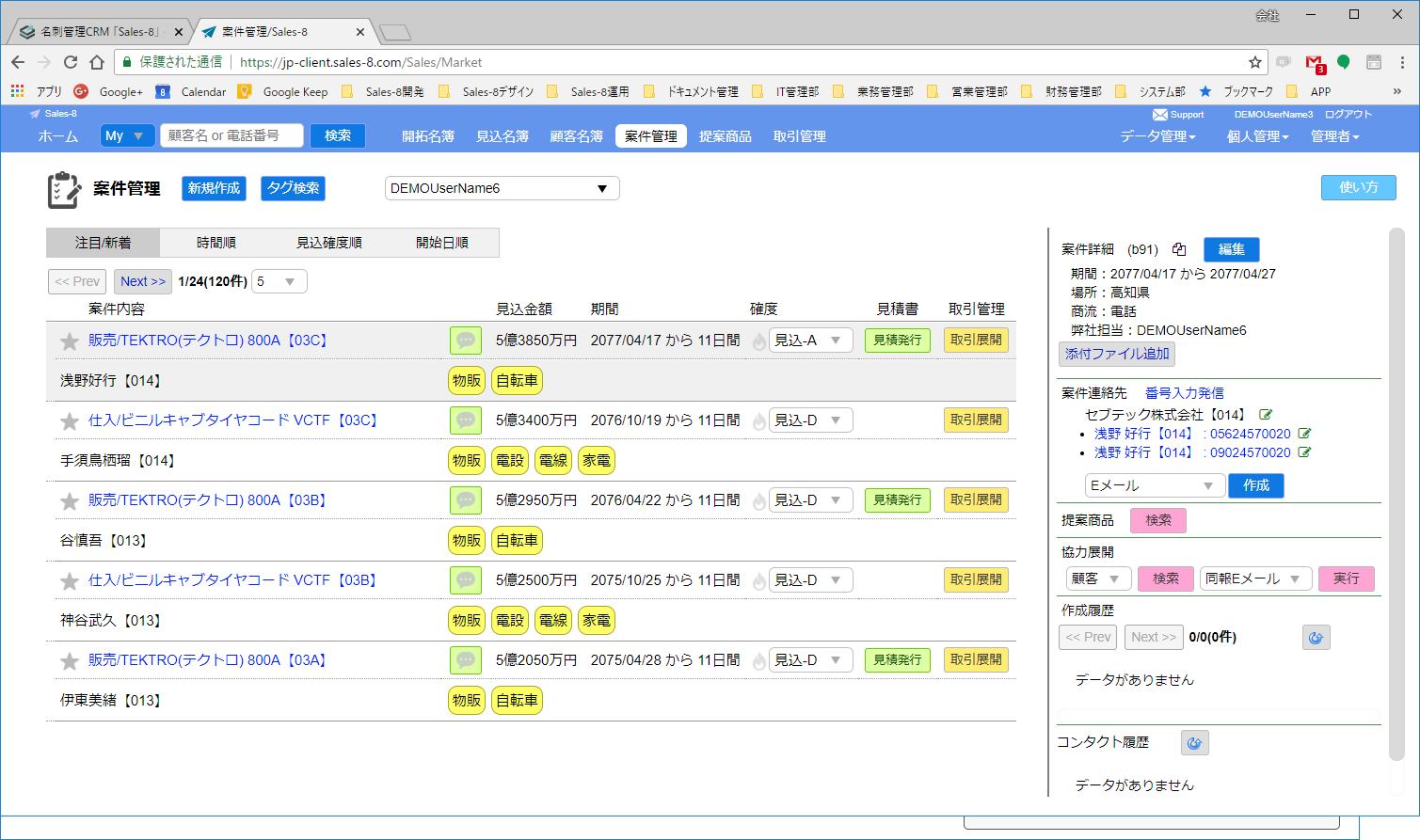Click right detail panel scrollbar
Screen dimensions: 1420x840
click(1396, 494)
